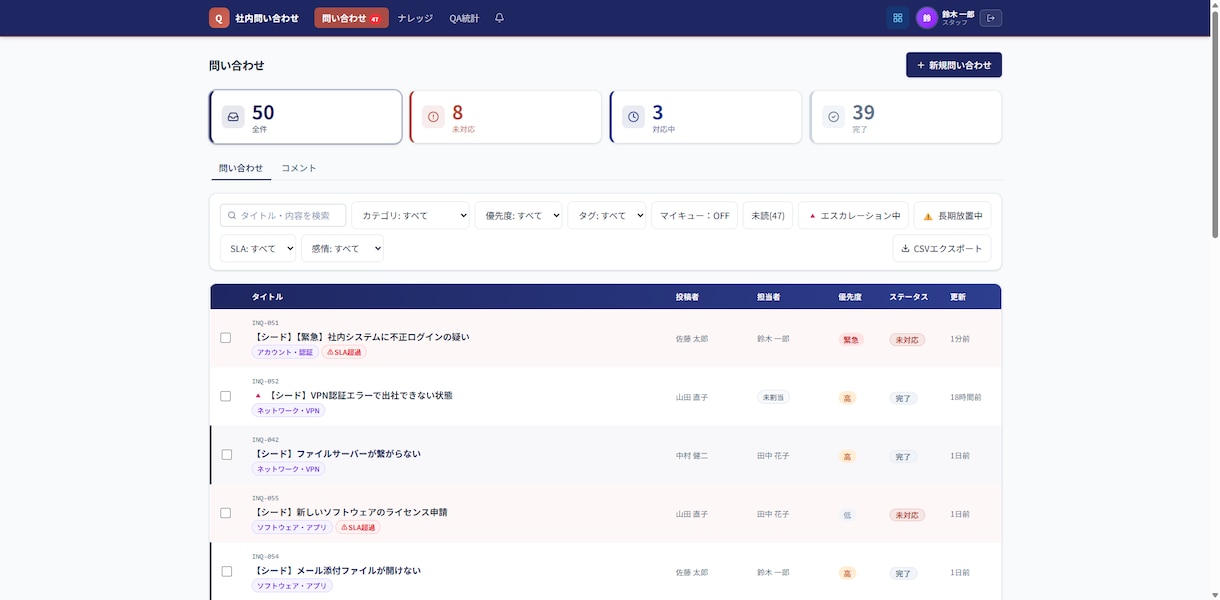1220x600 pixels.
Task: Open the カテゴリ: すべて dropdown
Action: tap(410, 216)
